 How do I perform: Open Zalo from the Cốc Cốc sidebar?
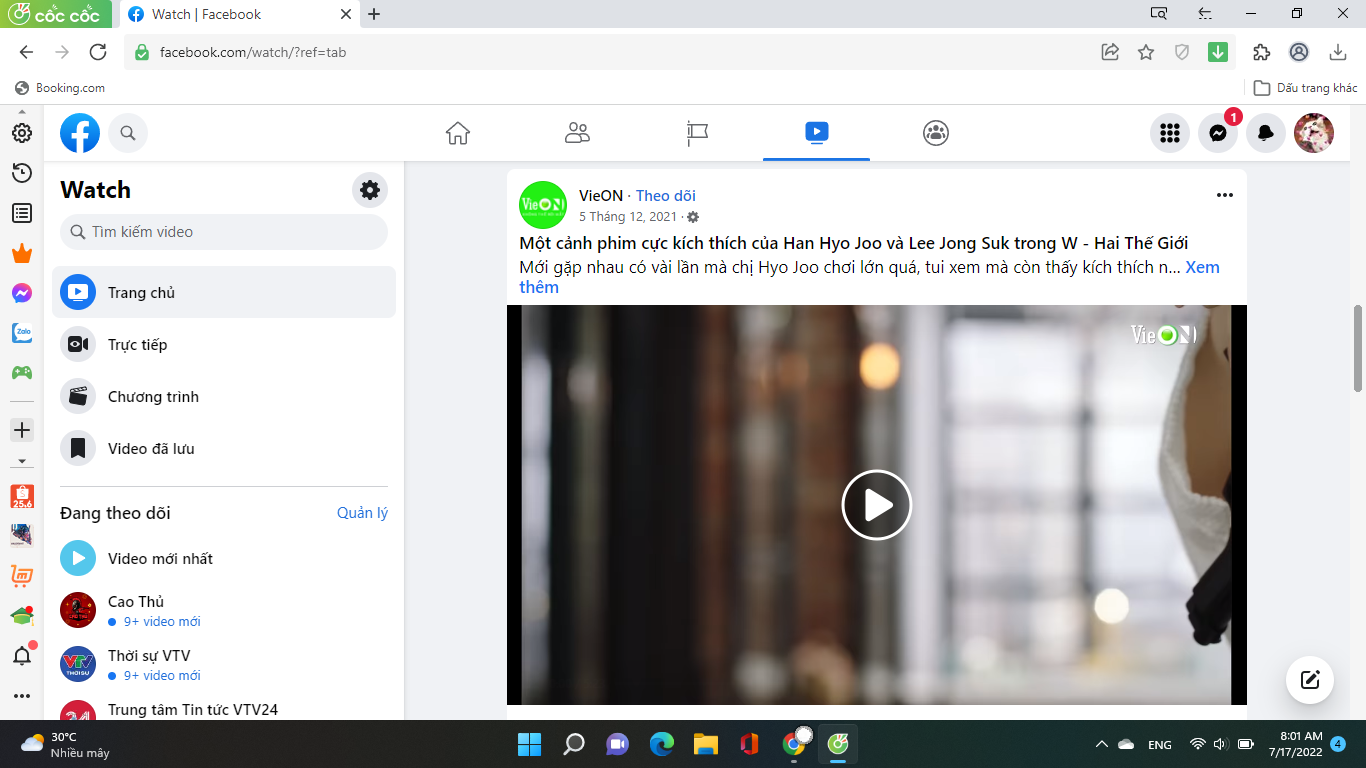(21, 333)
